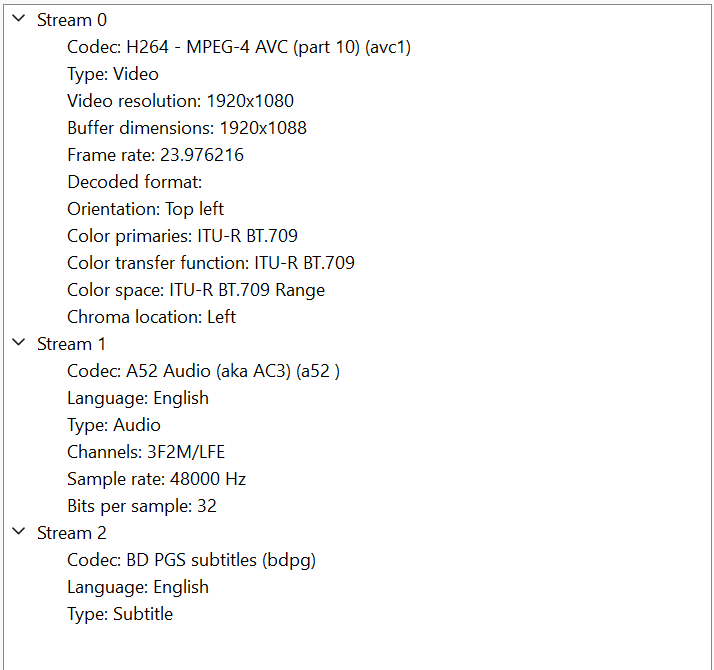Click the Type: Video entry
The width and height of the screenshot is (714, 670).
[113, 74]
